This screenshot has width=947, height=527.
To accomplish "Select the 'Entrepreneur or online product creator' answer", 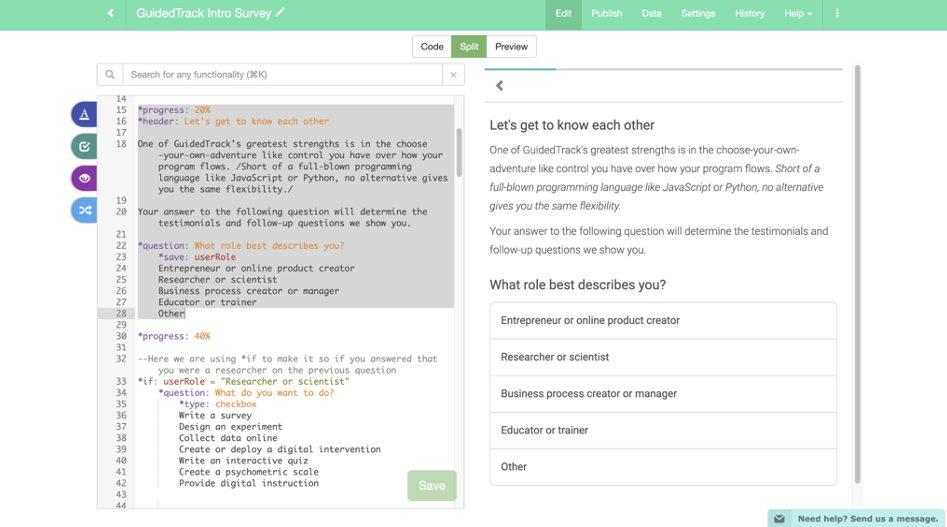I will click(x=662, y=321).
